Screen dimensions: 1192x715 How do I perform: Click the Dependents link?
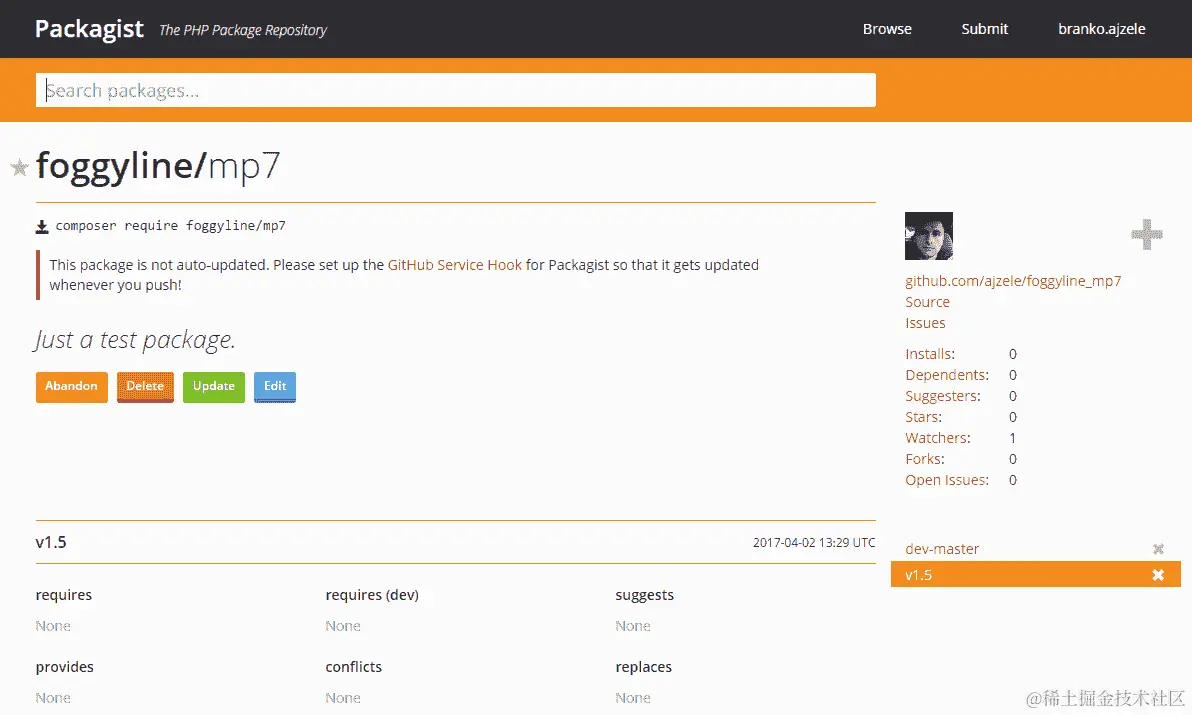[x=946, y=375]
